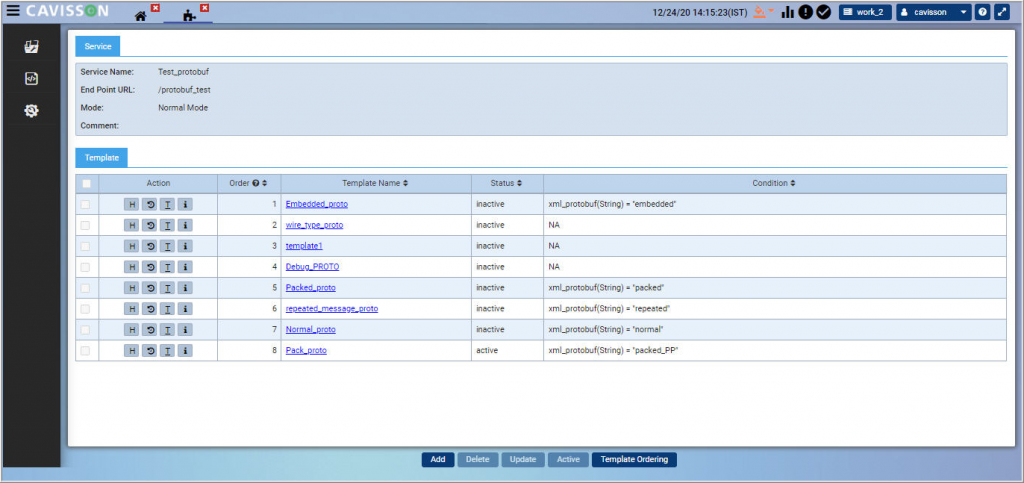Click the T text icon for template1
The width and height of the screenshot is (1024, 483).
(168, 246)
